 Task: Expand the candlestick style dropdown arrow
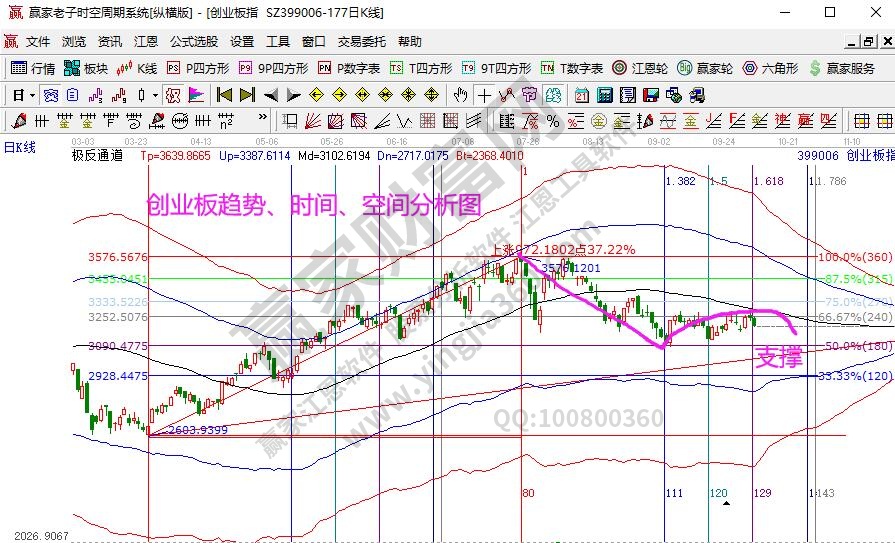click(x=155, y=95)
